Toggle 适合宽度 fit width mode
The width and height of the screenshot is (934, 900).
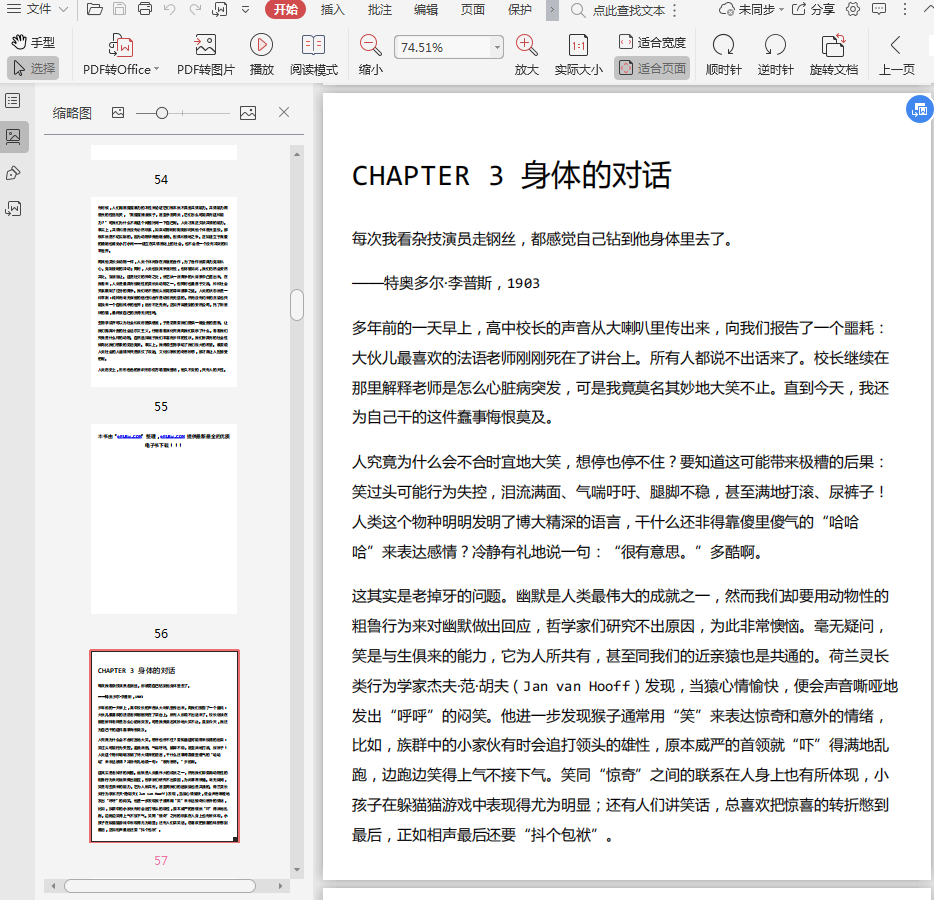click(652, 42)
